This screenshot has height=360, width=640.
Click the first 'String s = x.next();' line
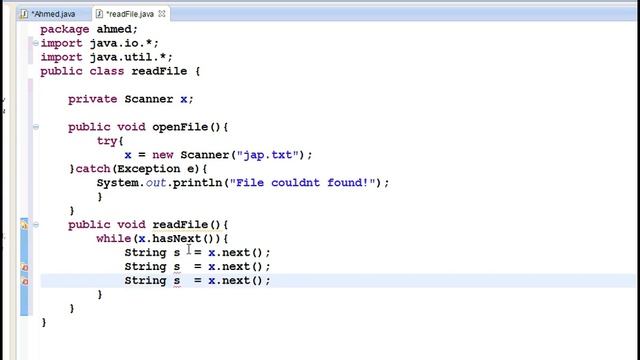coord(197,253)
